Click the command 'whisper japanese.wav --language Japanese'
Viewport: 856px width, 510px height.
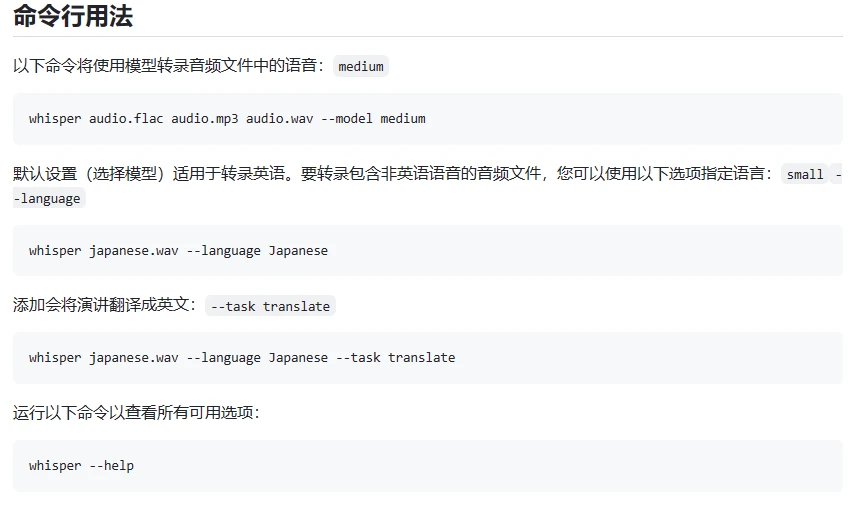pyautogui.click(x=179, y=251)
